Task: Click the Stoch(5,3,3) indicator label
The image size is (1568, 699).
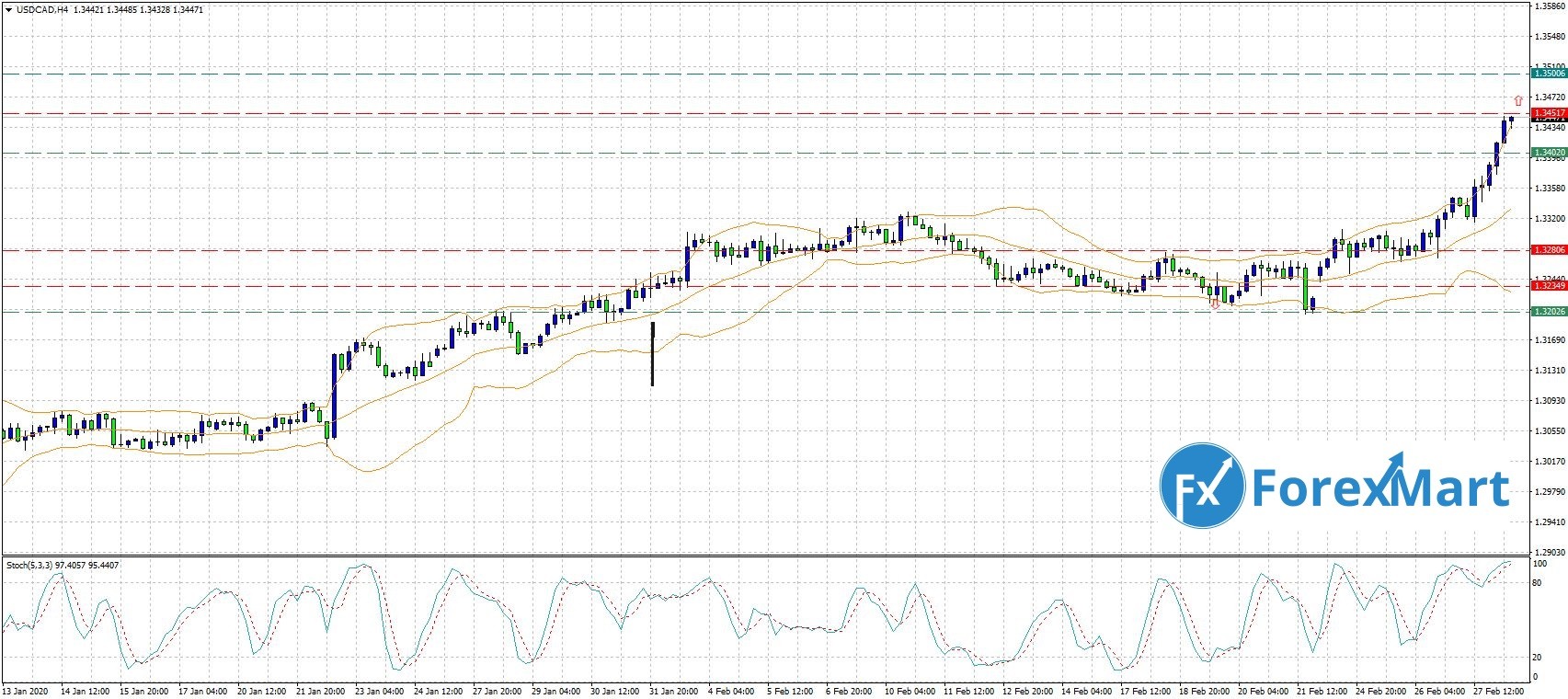Action: point(63,565)
